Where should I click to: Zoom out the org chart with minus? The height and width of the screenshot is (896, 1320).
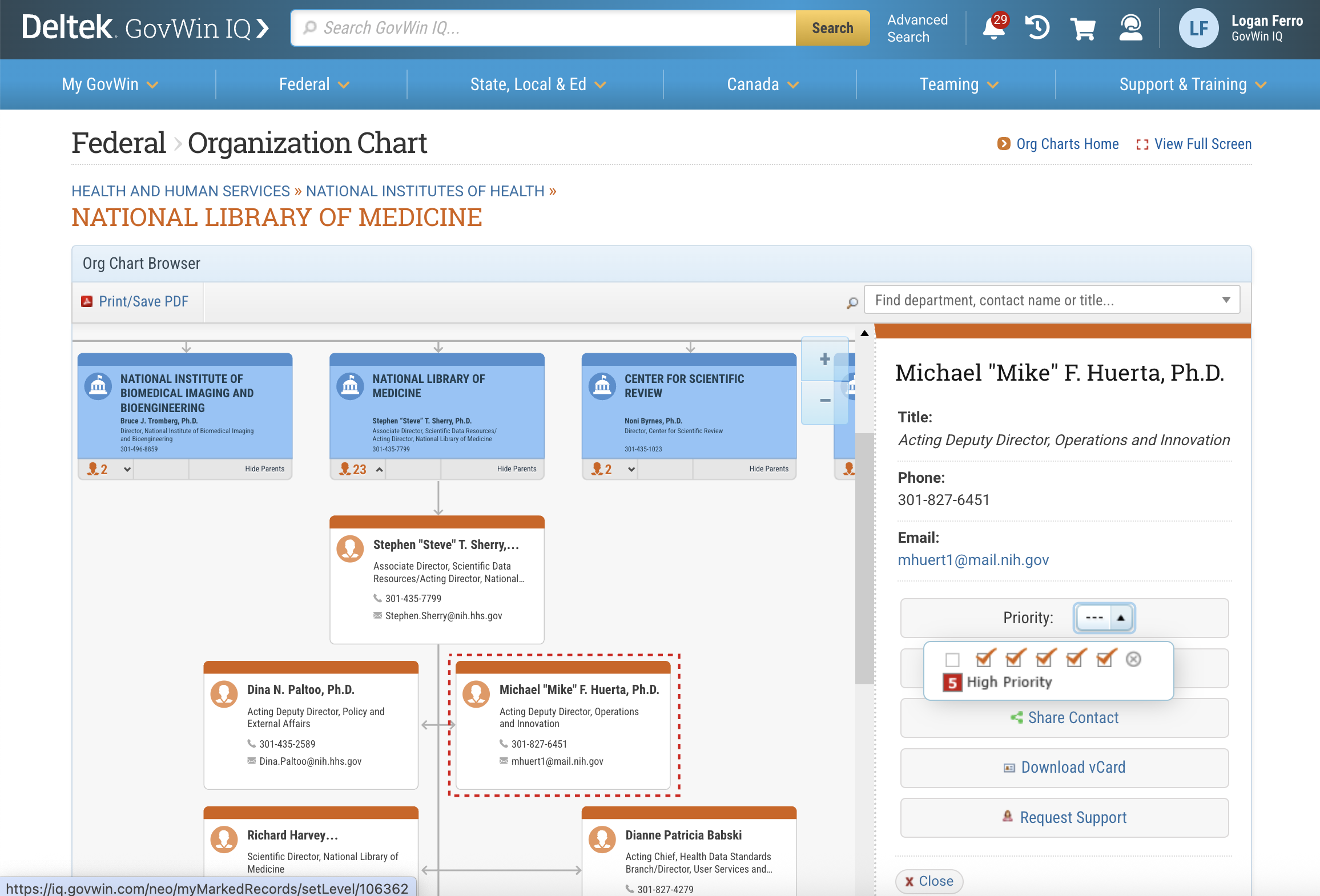[824, 401]
